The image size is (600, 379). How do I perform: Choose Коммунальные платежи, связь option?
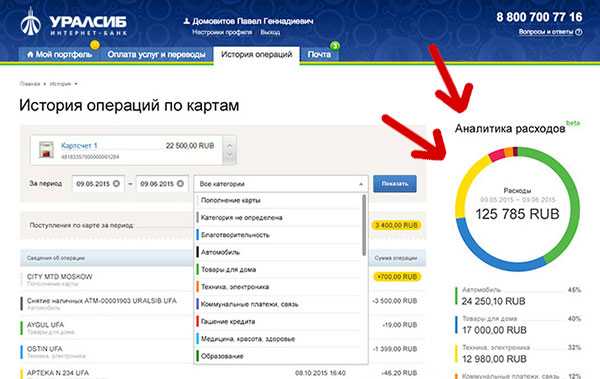278,304
